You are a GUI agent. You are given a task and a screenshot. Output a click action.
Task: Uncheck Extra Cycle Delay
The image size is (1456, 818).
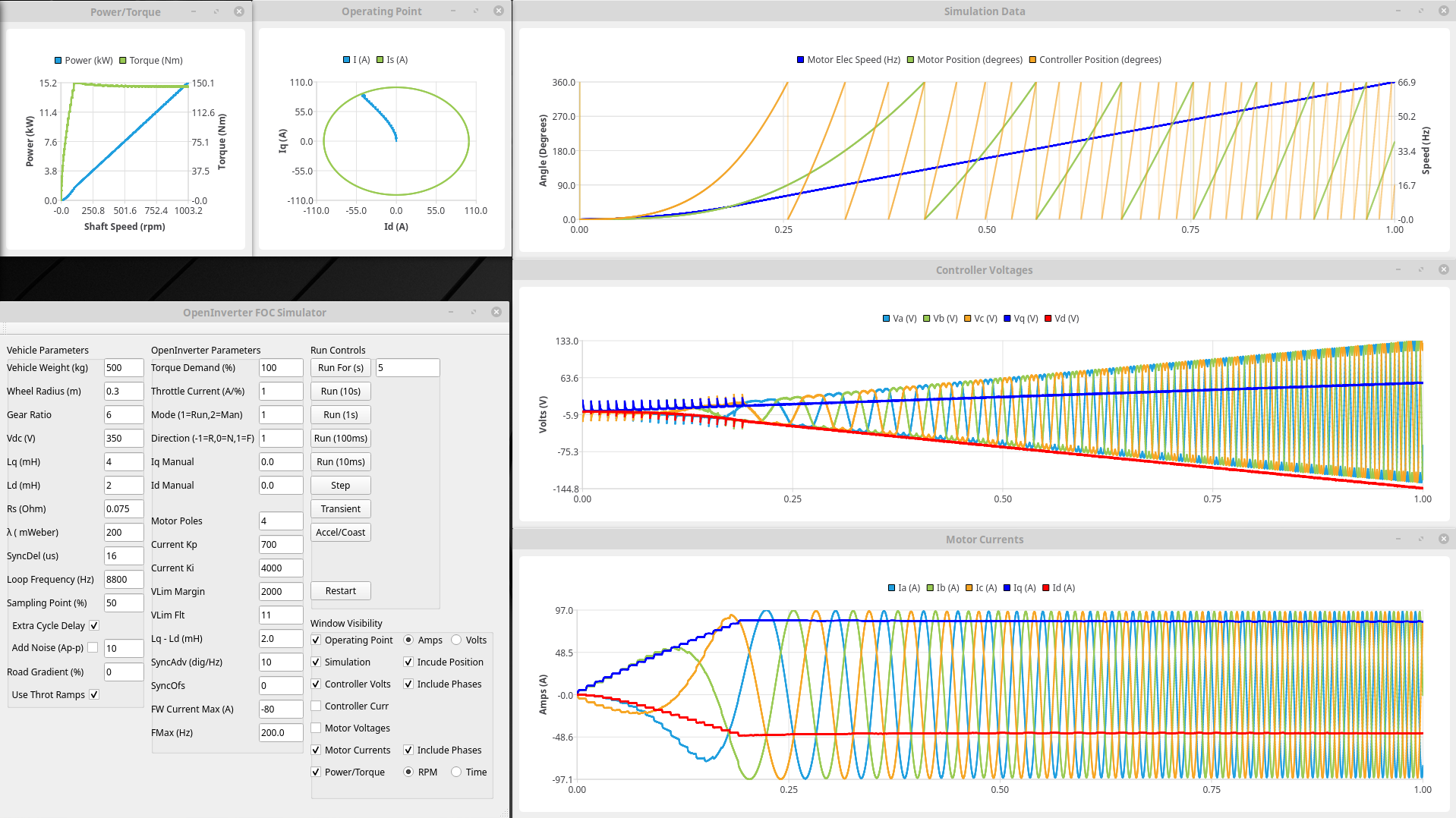click(94, 625)
